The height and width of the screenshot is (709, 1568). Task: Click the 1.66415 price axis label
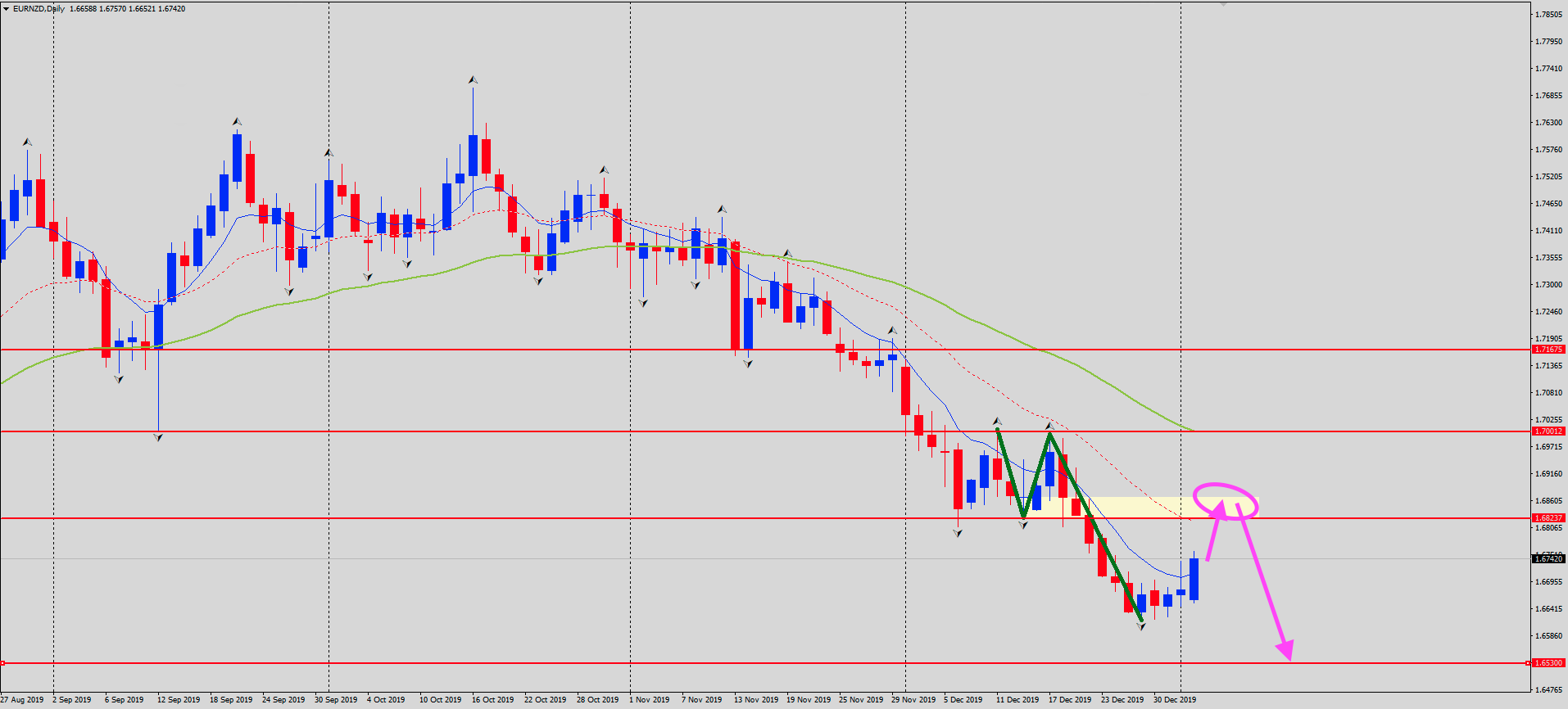(x=1548, y=609)
